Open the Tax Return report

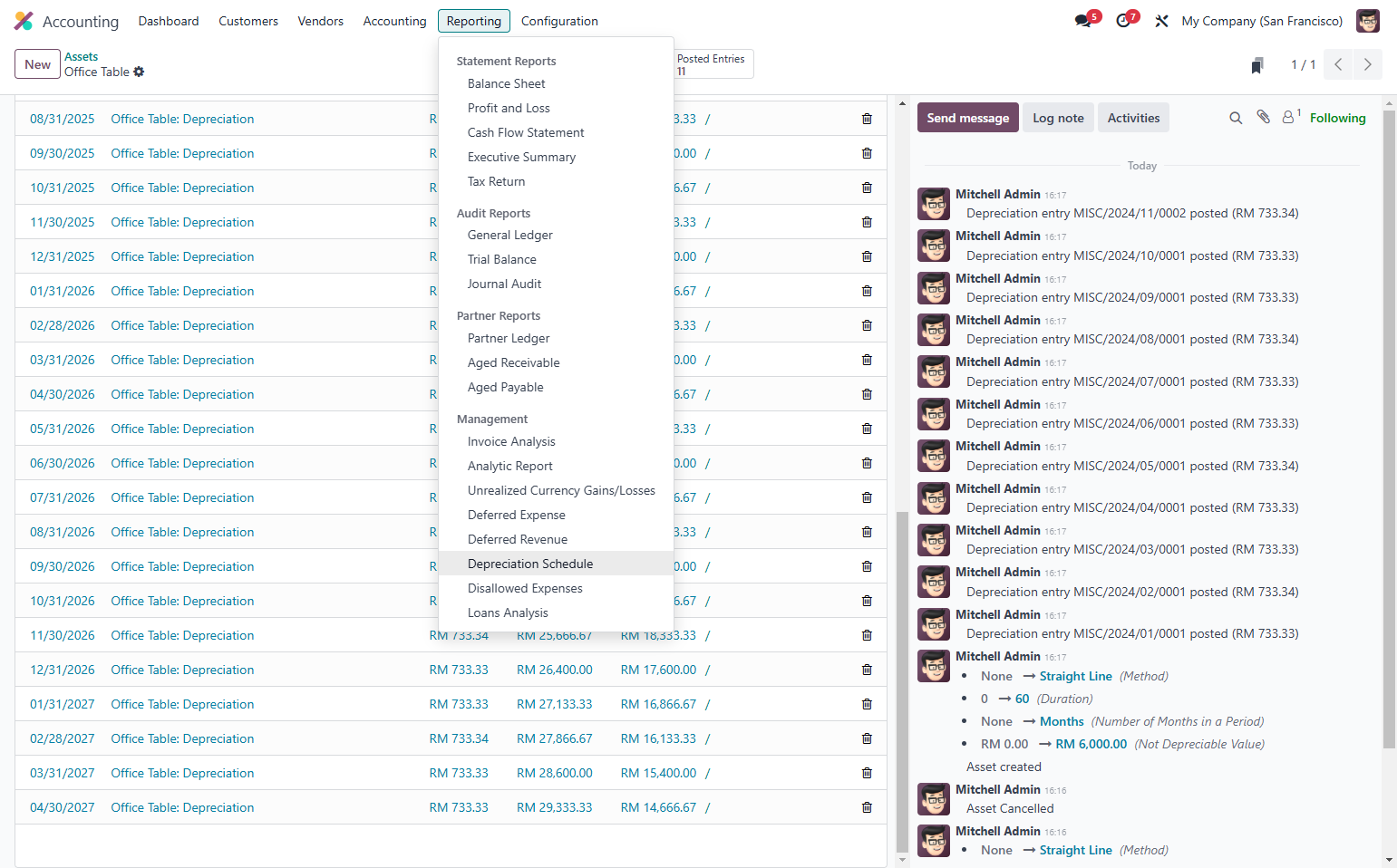556,181
